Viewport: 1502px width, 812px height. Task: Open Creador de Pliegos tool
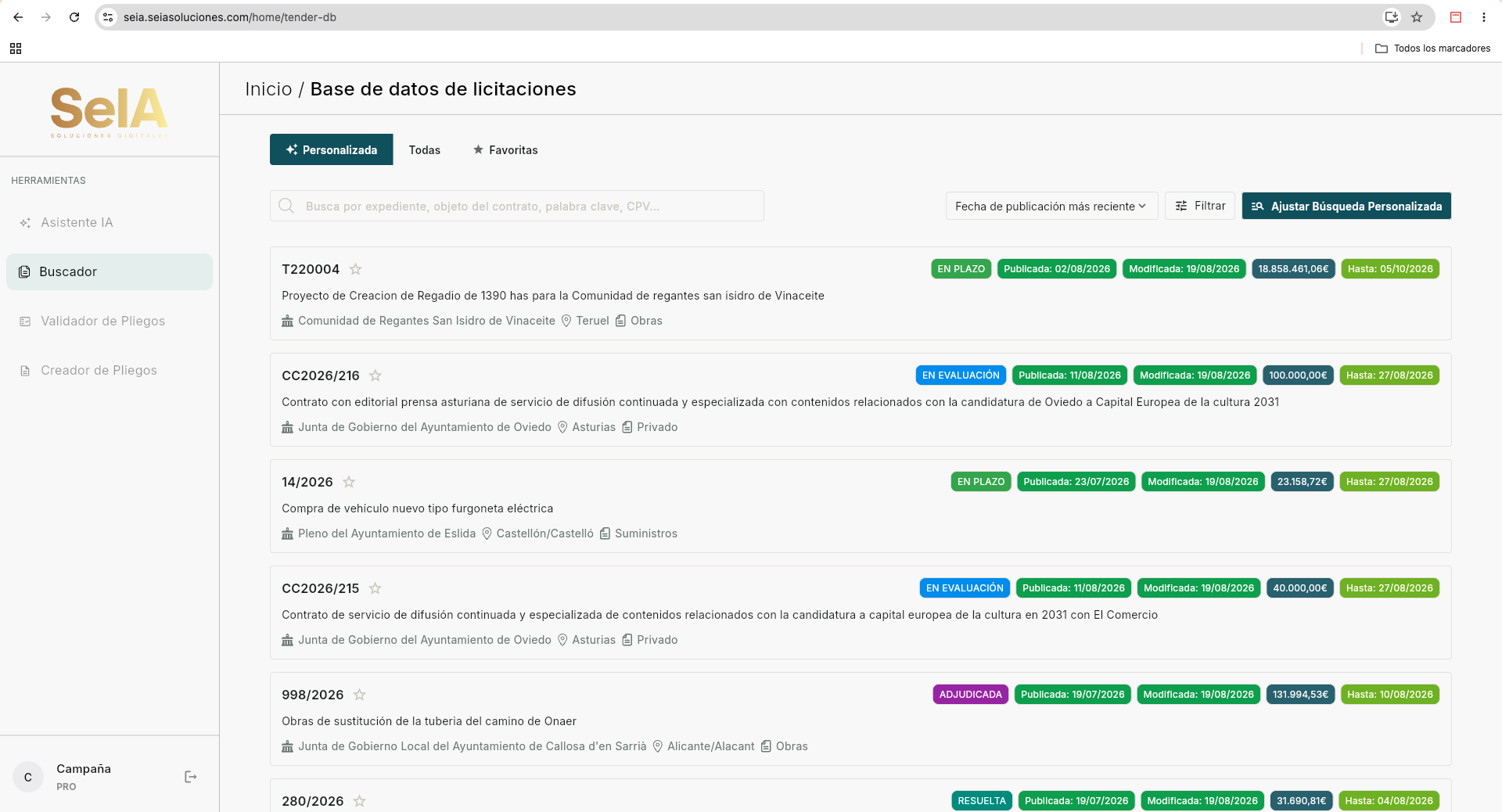pyautogui.click(x=110, y=370)
